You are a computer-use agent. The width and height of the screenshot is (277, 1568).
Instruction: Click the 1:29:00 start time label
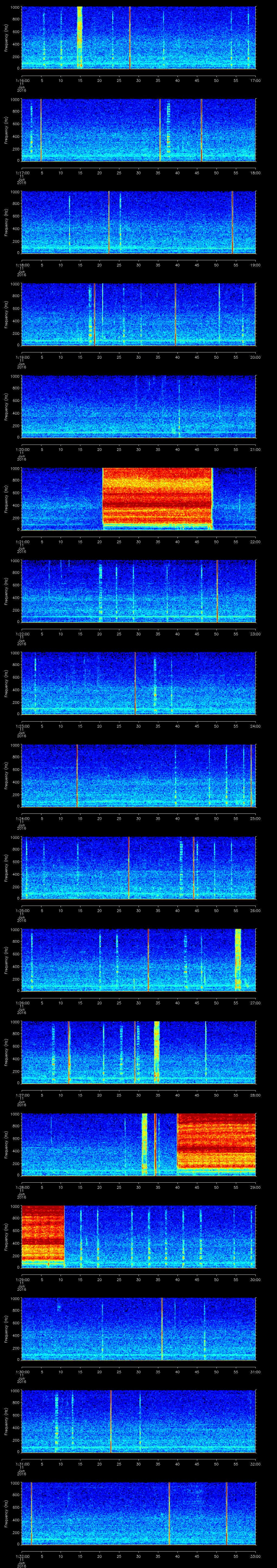(x=22, y=1279)
